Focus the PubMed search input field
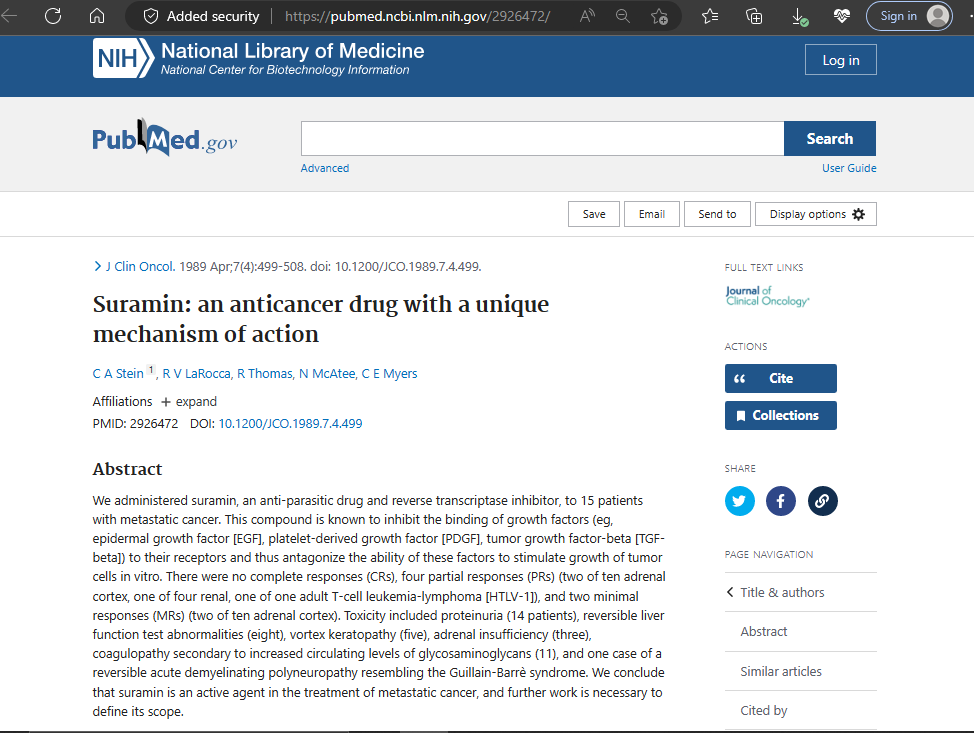Image resolution: width=974 pixels, height=733 pixels. coord(542,139)
